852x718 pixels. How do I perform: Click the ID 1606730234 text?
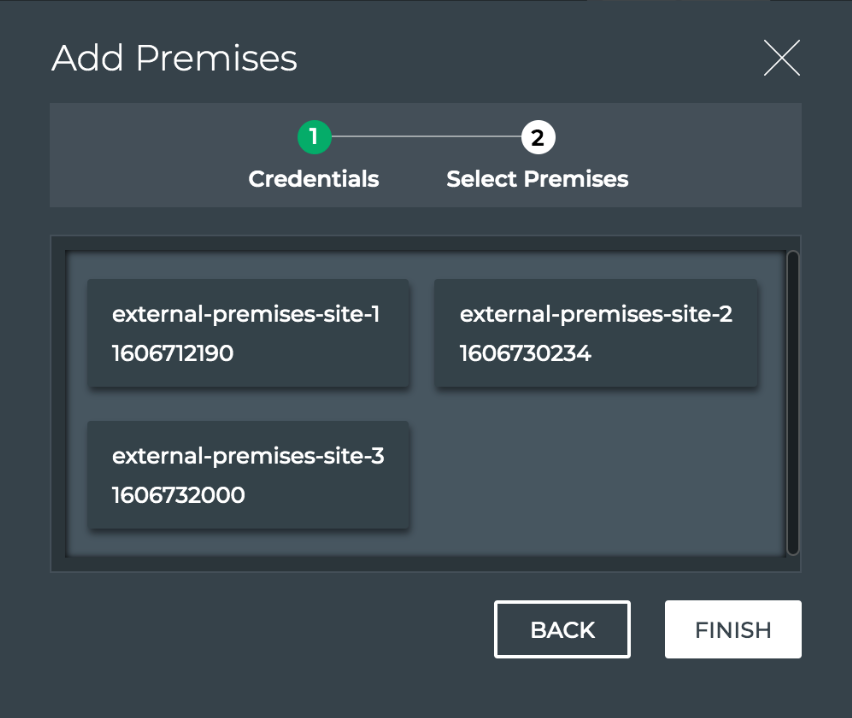pyautogui.click(x=525, y=353)
